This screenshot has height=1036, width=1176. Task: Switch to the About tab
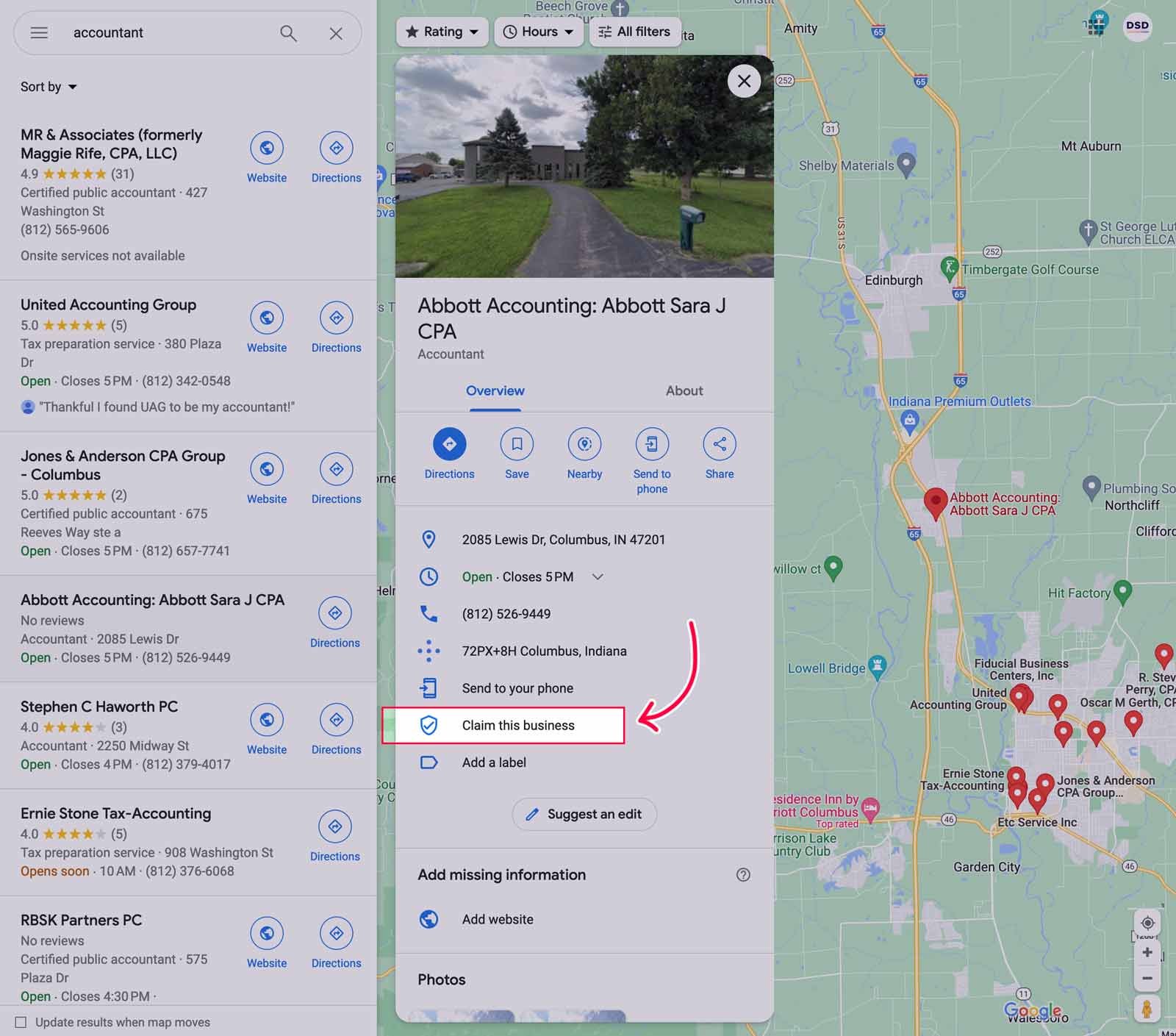(684, 390)
